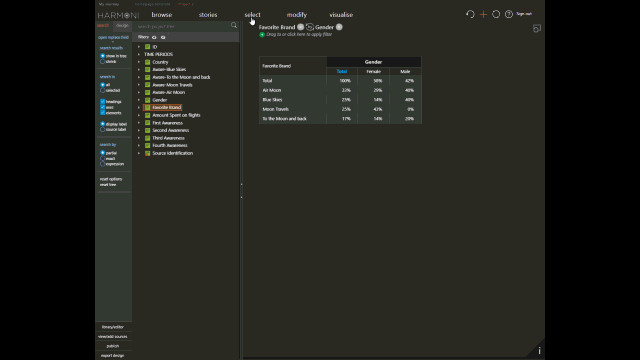Click the green icon of First Awareness
Image resolution: width=640 pixels, height=360 pixels.
[x=148, y=123]
